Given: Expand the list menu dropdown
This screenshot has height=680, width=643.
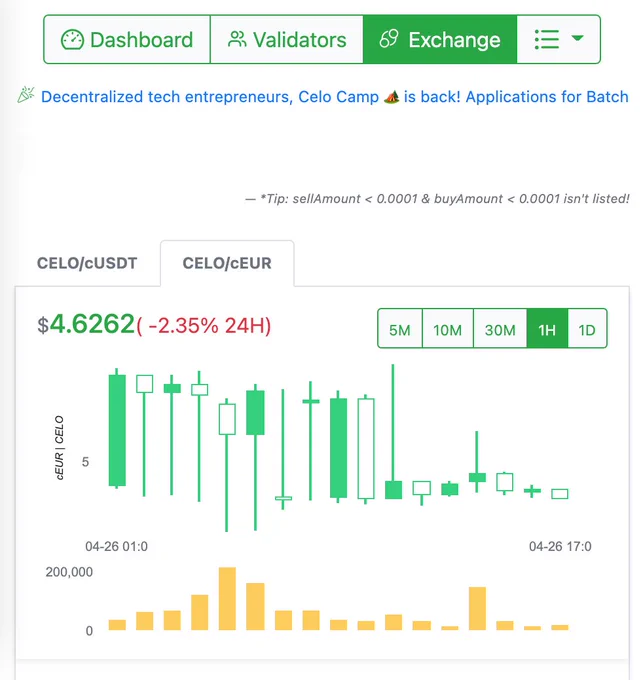Looking at the screenshot, I should tap(558, 39).
